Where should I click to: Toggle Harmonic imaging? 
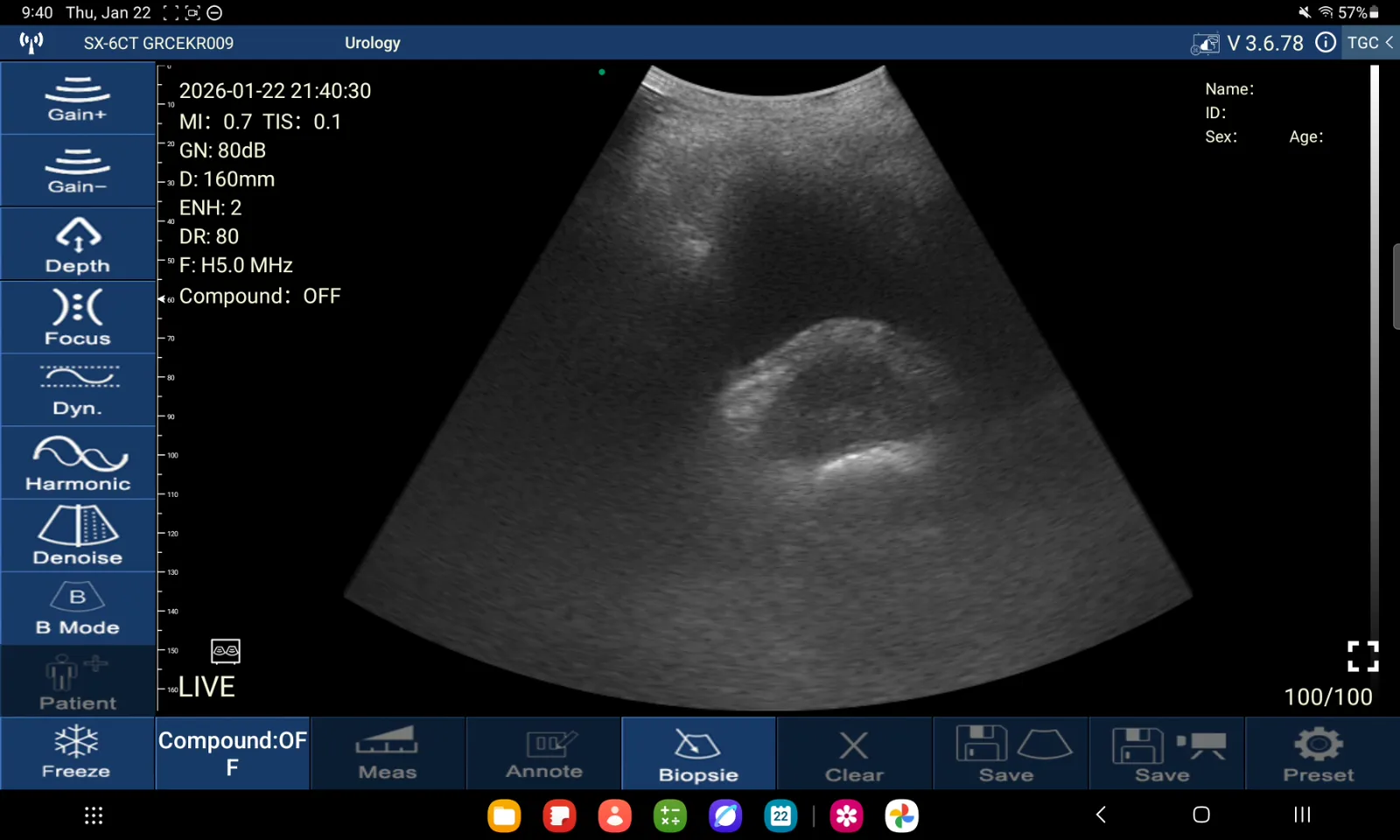(x=78, y=463)
